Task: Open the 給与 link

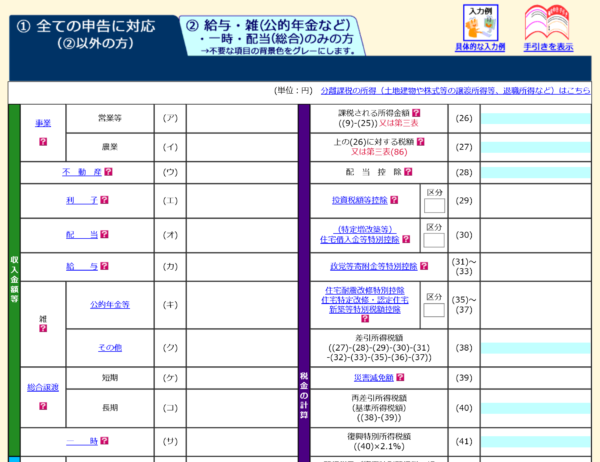Action: [x=82, y=266]
